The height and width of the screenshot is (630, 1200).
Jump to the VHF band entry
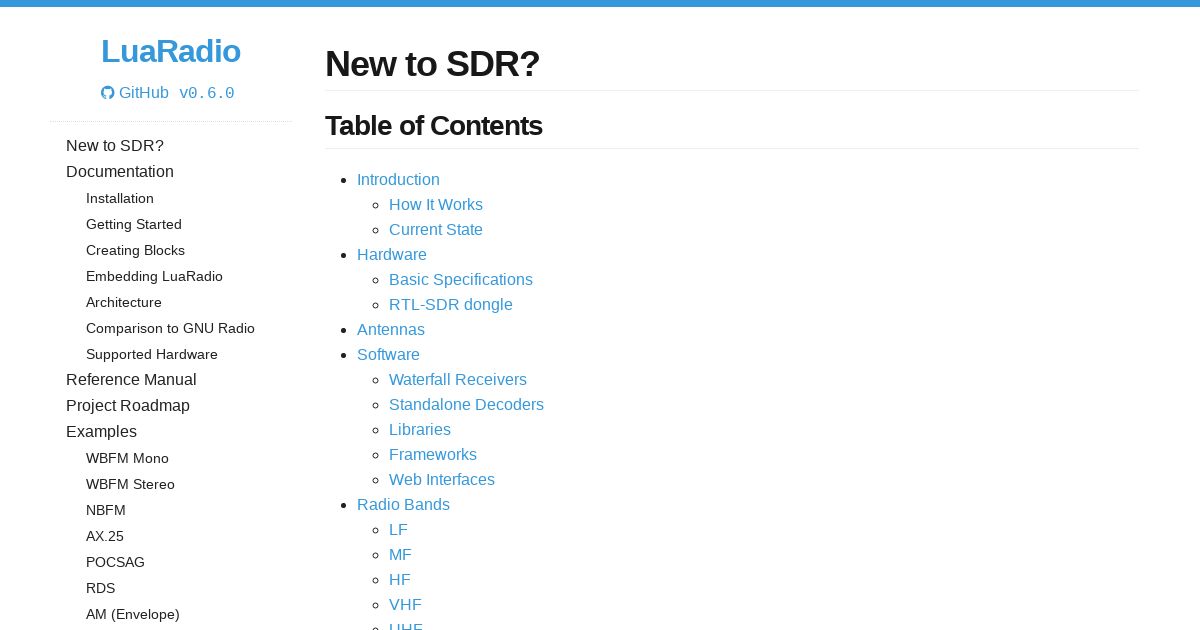tap(405, 605)
